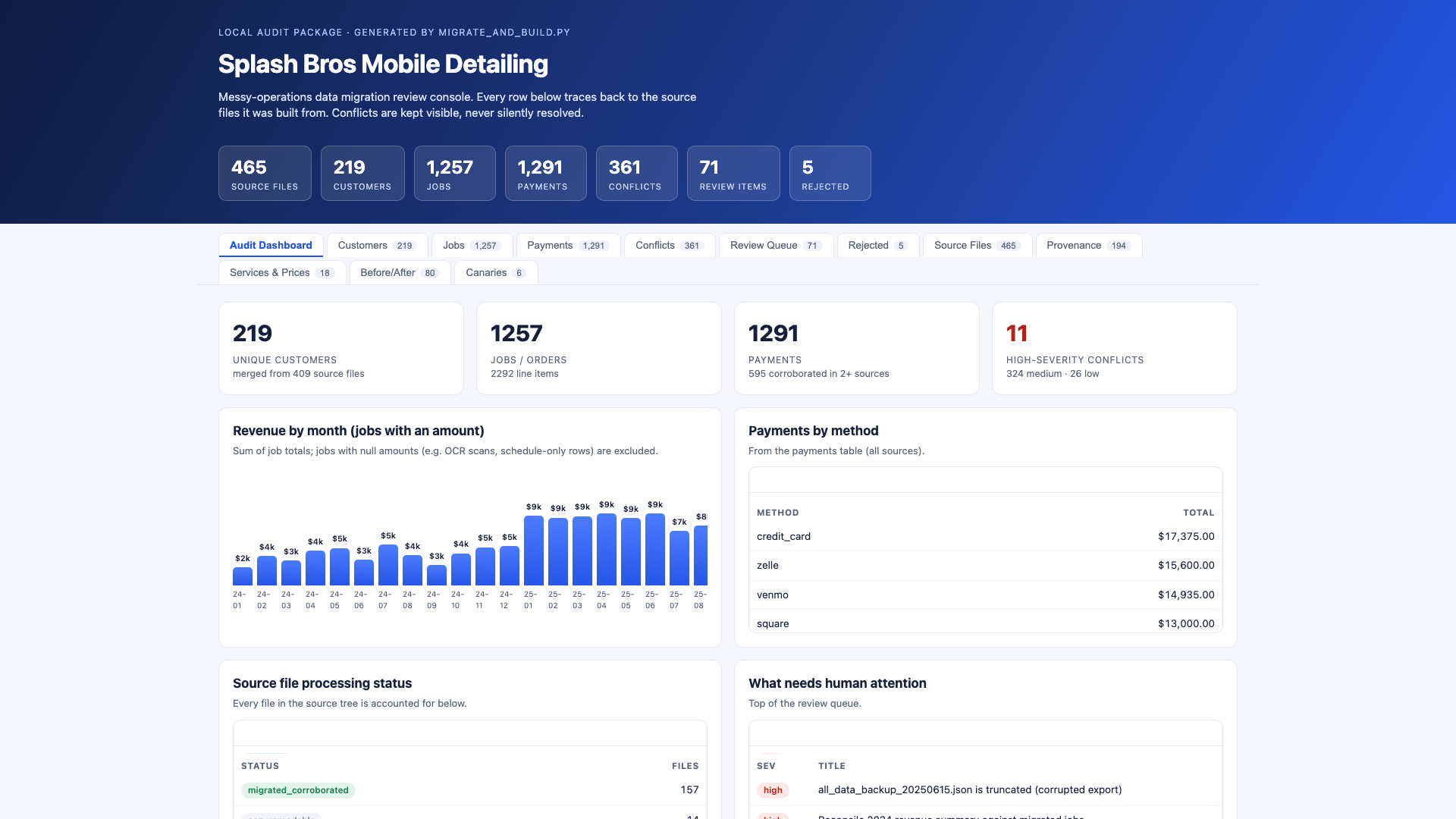Click the 25-06 revenue bar
Image resolution: width=1456 pixels, height=819 pixels.
point(655,549)
